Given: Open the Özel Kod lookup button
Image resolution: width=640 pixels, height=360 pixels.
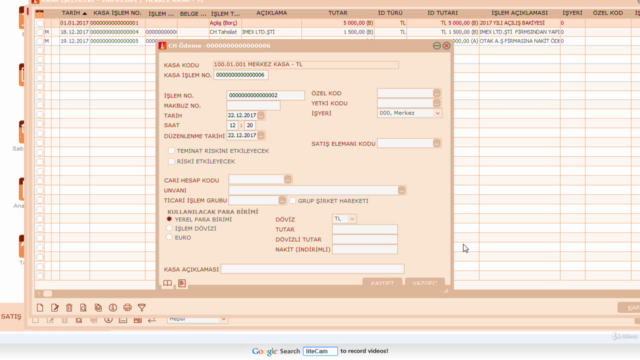Looking at the screenshot, I should [x=437, y=93].
